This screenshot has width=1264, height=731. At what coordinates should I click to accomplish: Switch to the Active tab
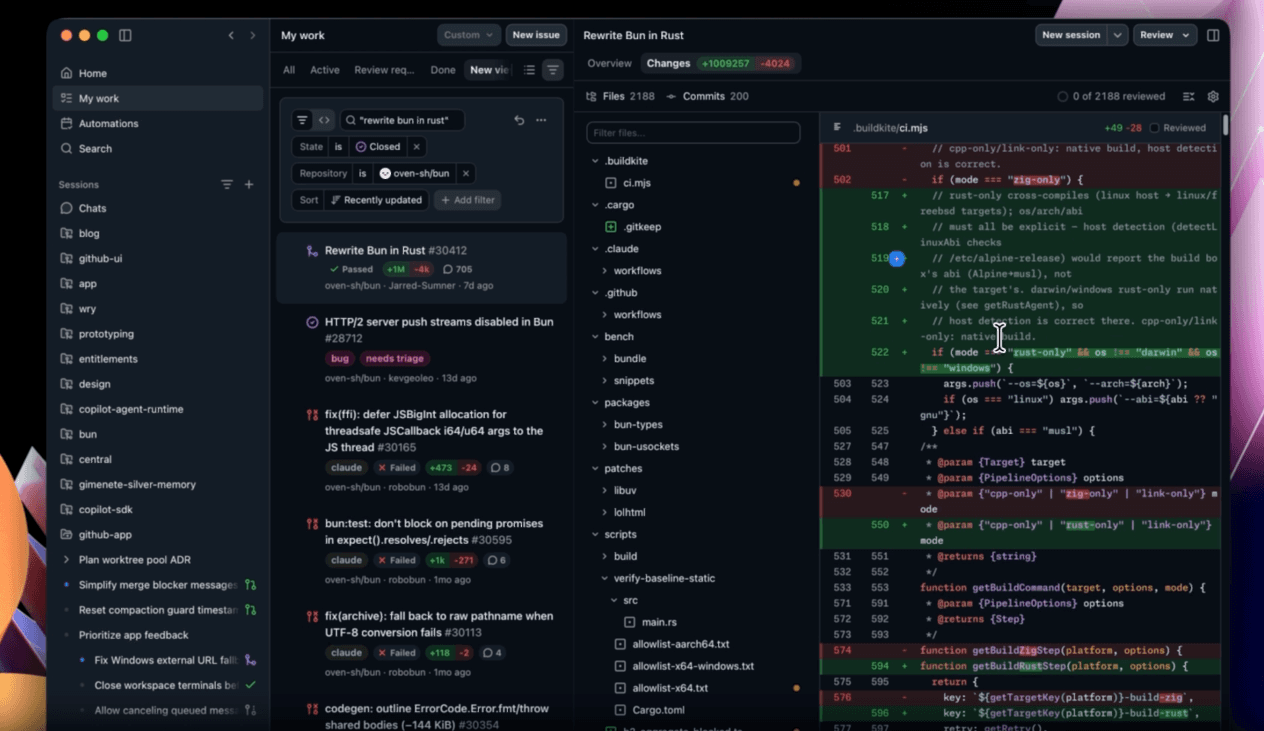pyautogui.click(x=325, y=70)
